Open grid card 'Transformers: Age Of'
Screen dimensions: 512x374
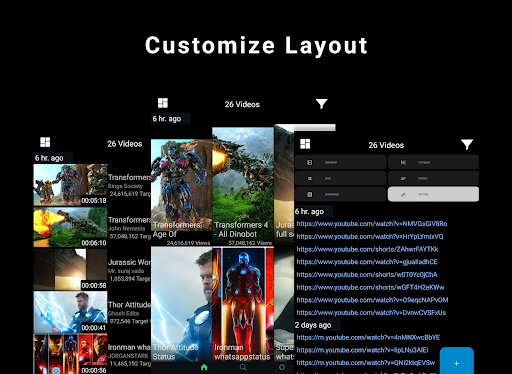181,193
